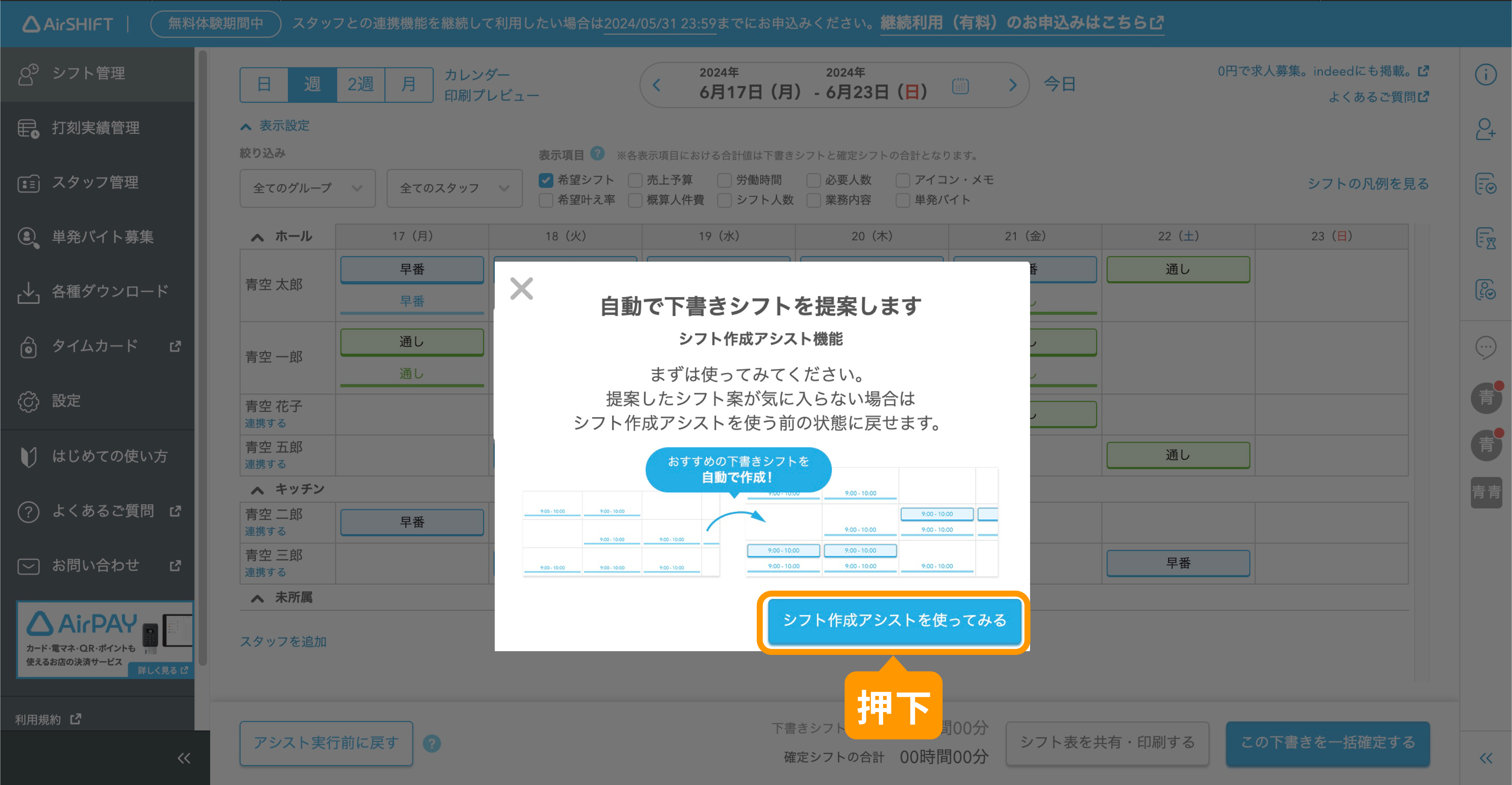This screenshot has height=785, width=1512.
Task: Collapse the left sidebar chevrons
Action: [184, 758]
